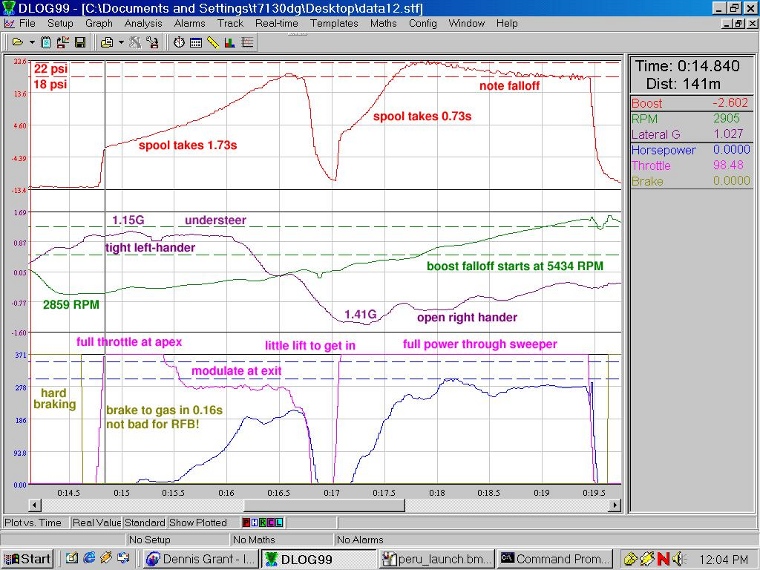This screenshot has height=570, width=760.
Task: Click the table grid toolbar icon
Action: (x=196, y=42)
